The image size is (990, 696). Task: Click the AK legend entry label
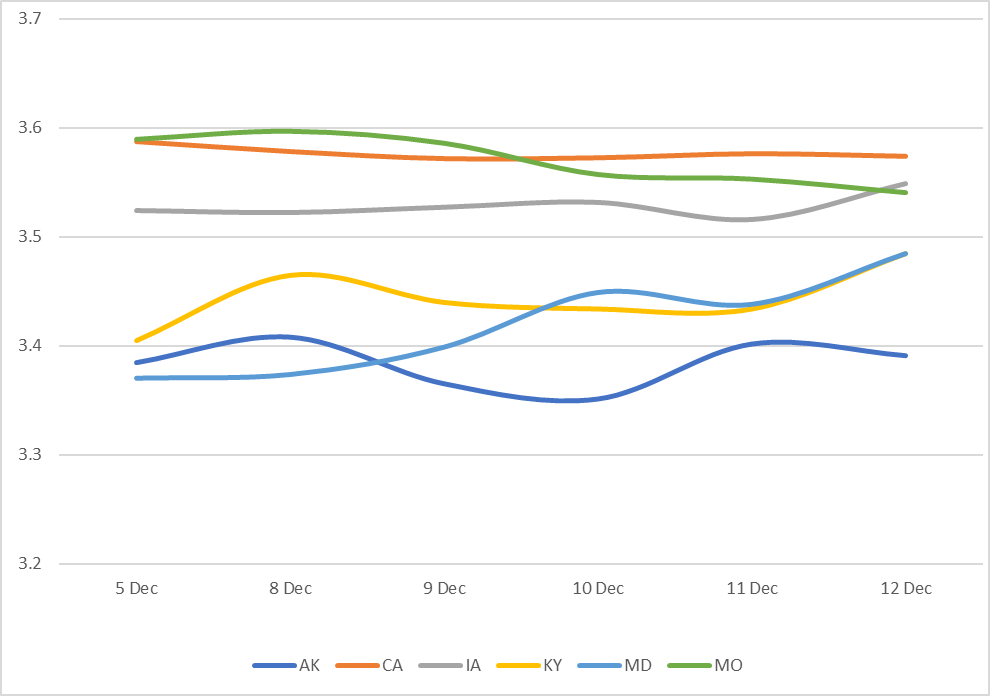(x=309, y=666)
